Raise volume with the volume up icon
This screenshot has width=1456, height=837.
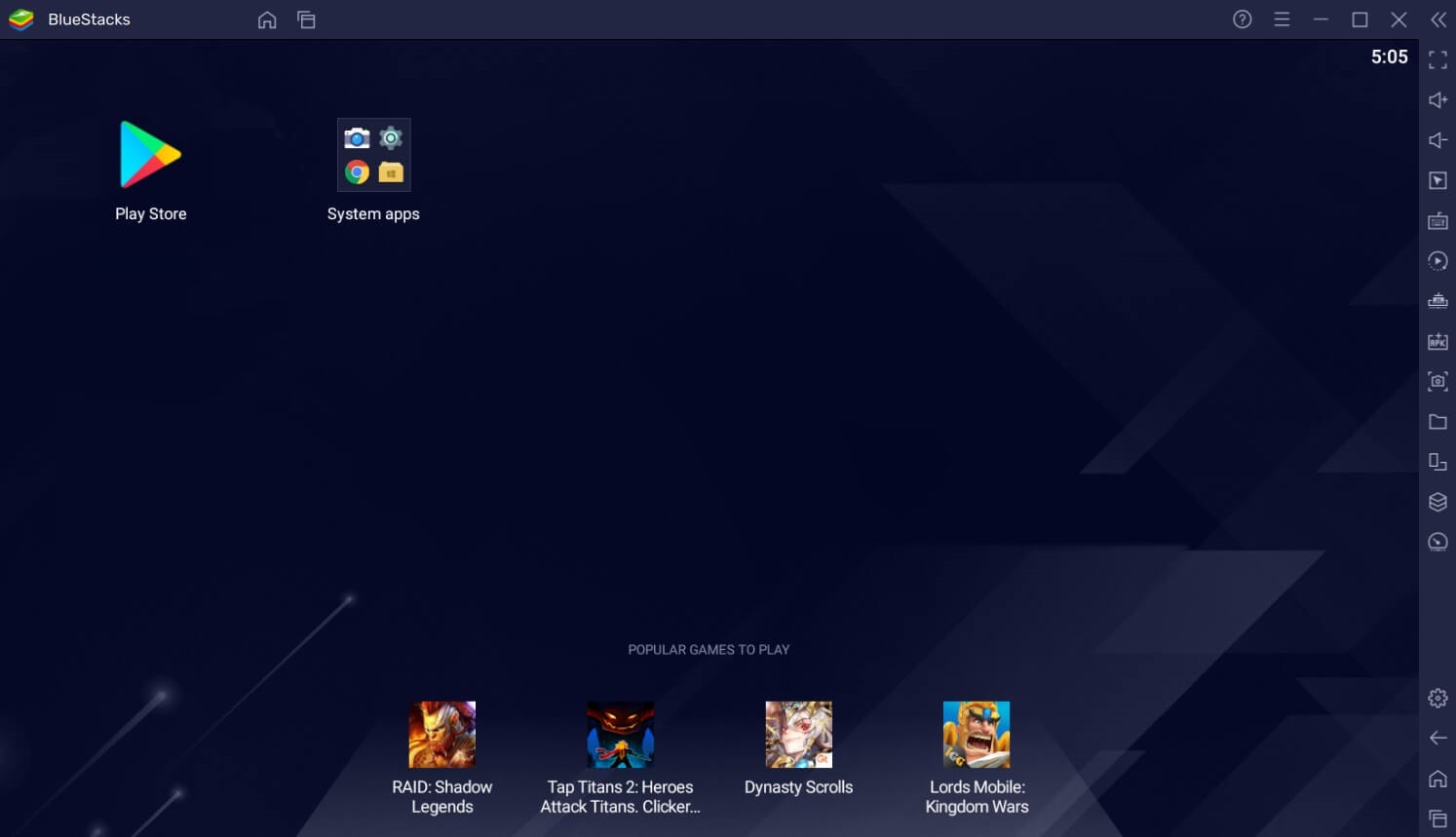(1437, 99)
